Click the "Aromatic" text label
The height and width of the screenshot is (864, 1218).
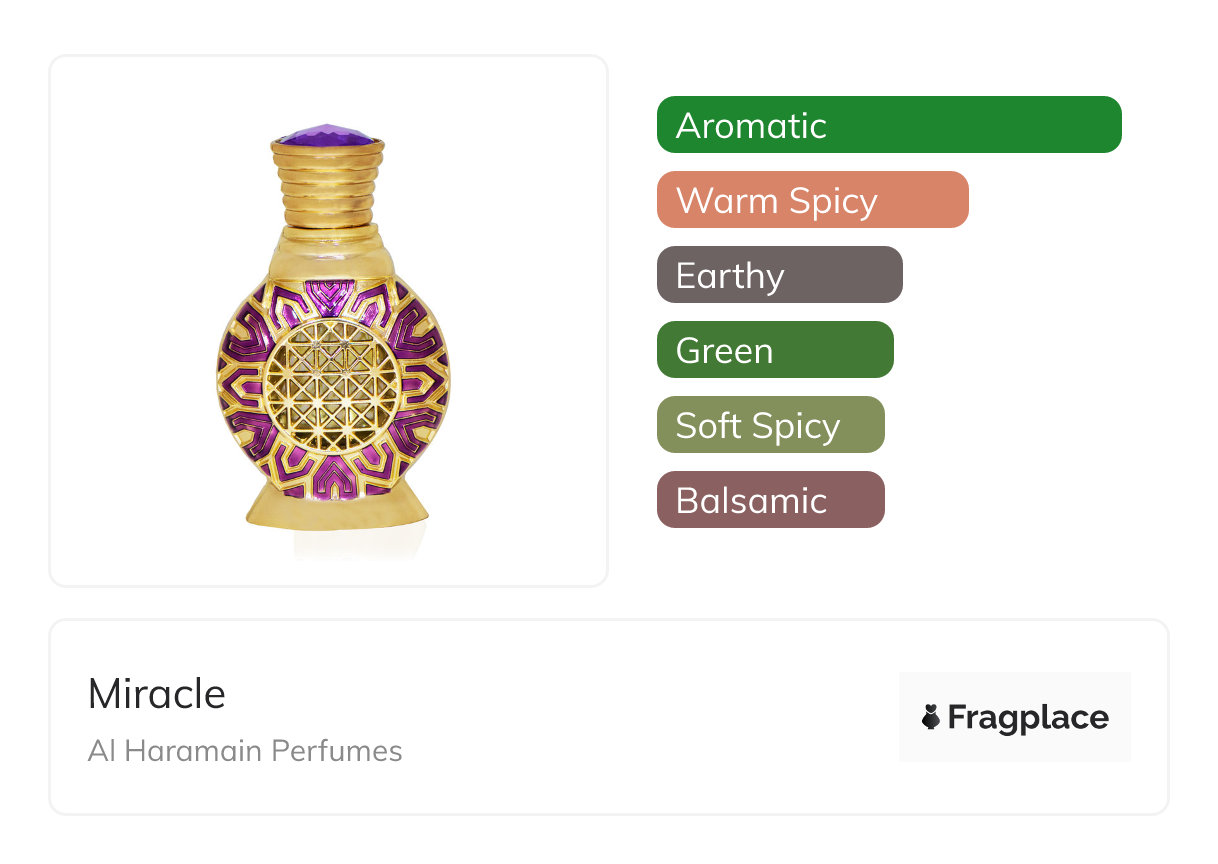[x=751, y=126]
